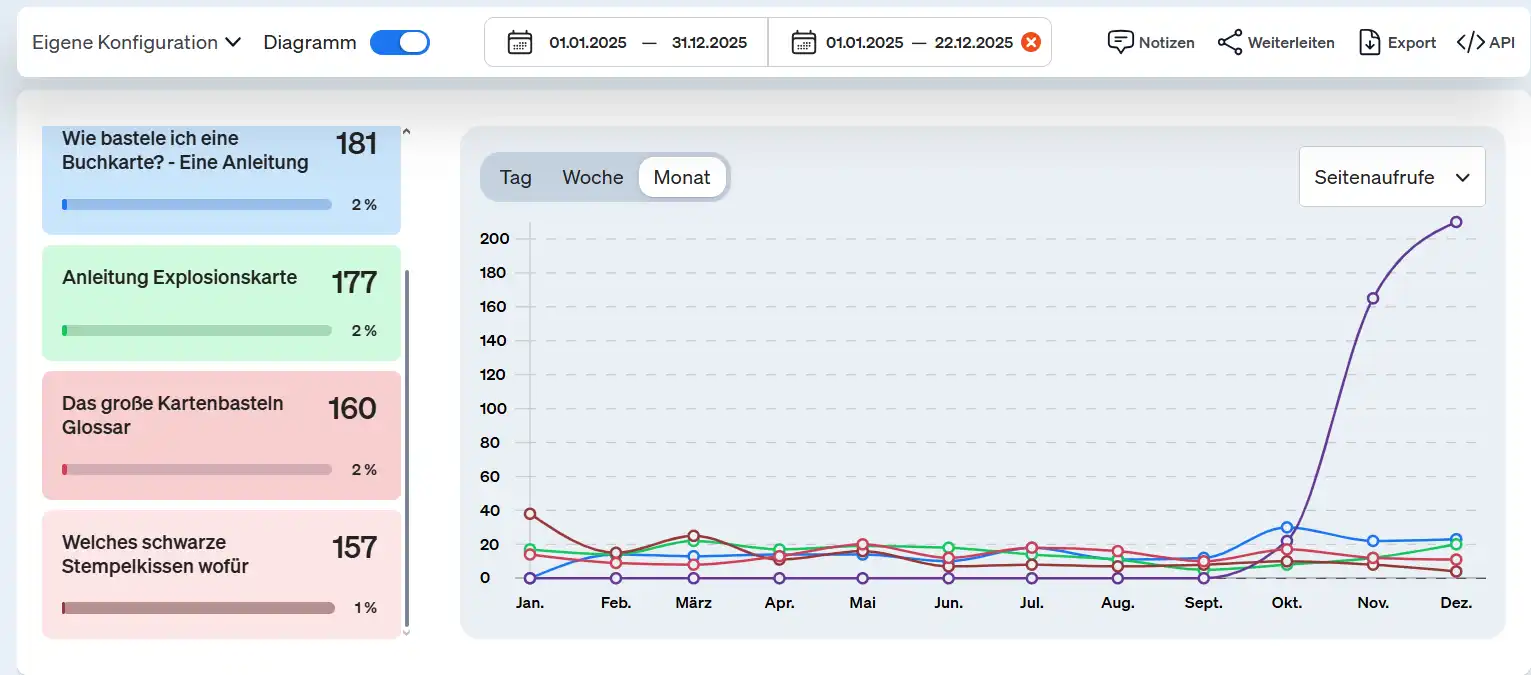The height and width of the screenshot is (675, 1531).
Task: Open the Eigene Konfiguration dropdown
Action: pyautogui.click(x=137, y=42)
